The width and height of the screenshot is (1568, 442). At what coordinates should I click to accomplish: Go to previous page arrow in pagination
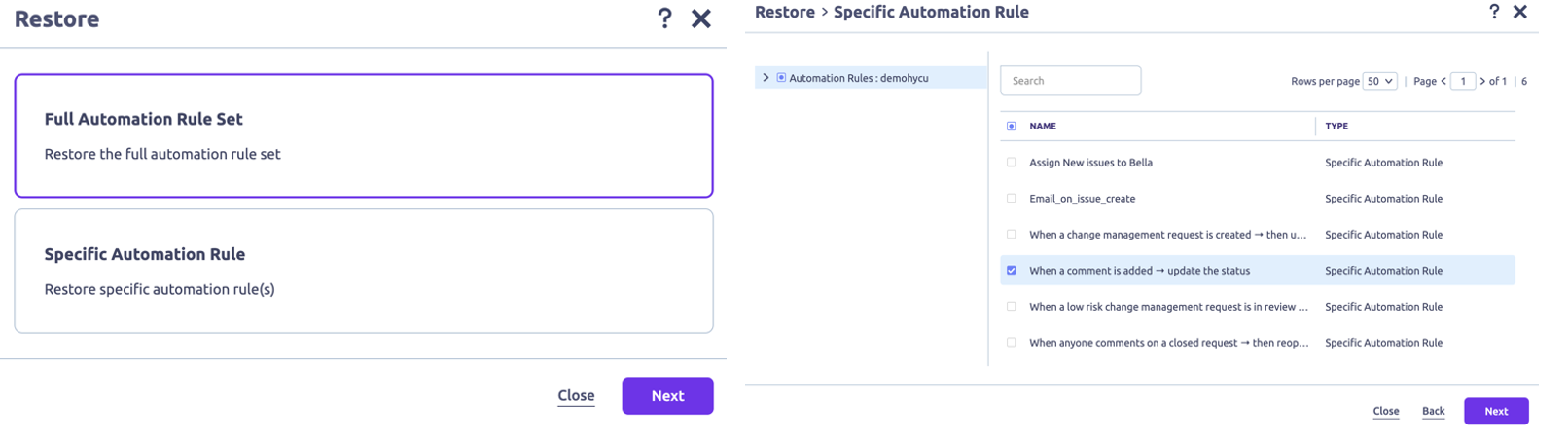click(1443, 81)
